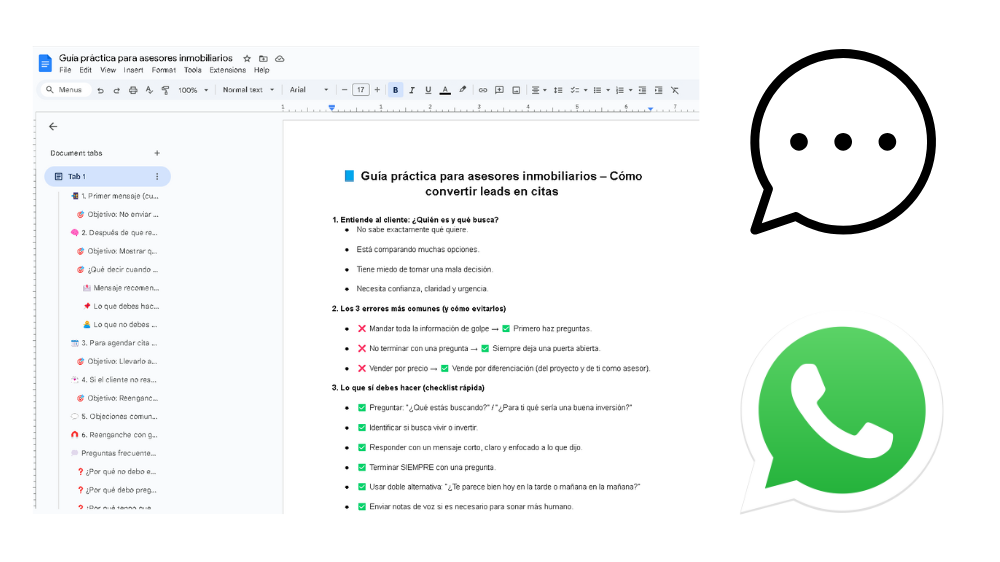Image resolution: width=1000 pixels, height=562 pixels.
Task: Increase font size with the plus button
Action: click(377, 90)
